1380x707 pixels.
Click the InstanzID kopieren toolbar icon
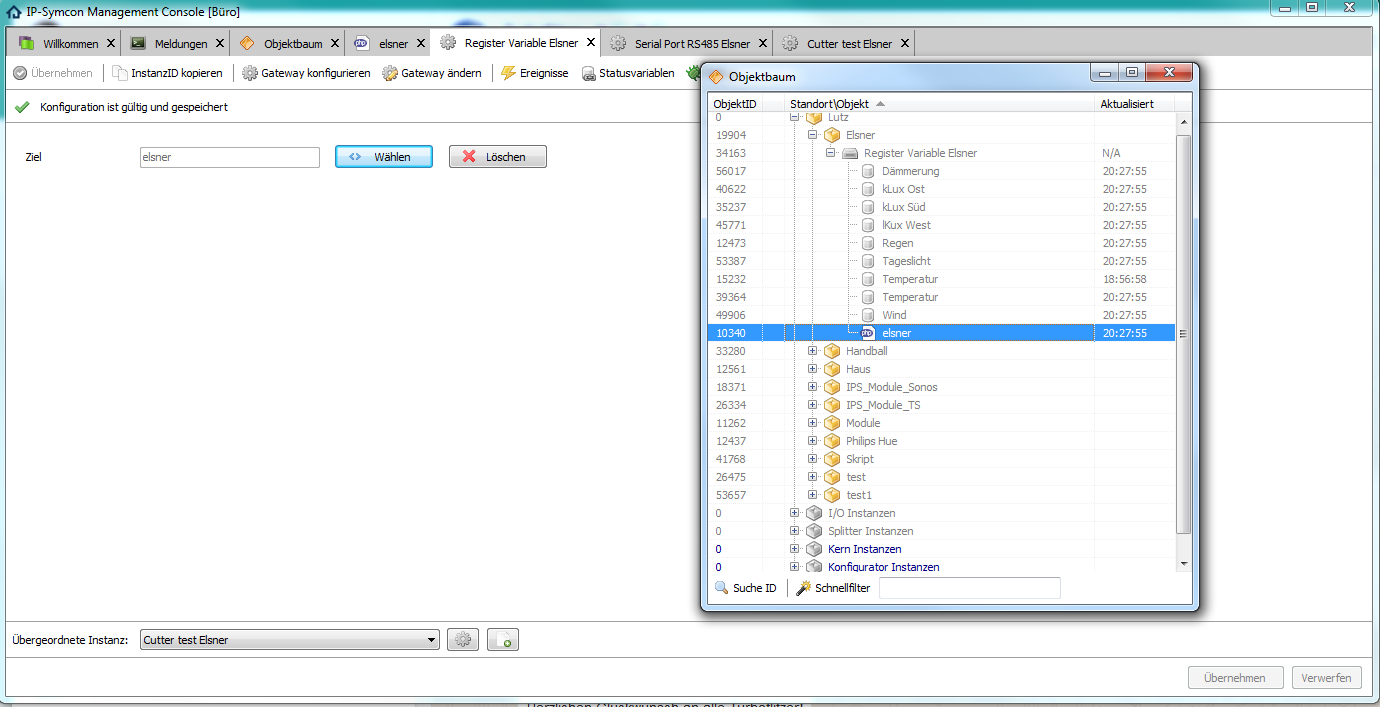[120, 73]
